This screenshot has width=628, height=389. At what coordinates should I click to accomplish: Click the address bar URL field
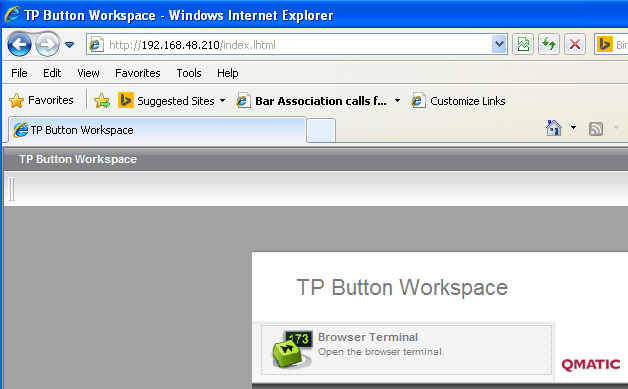(296, 44)
